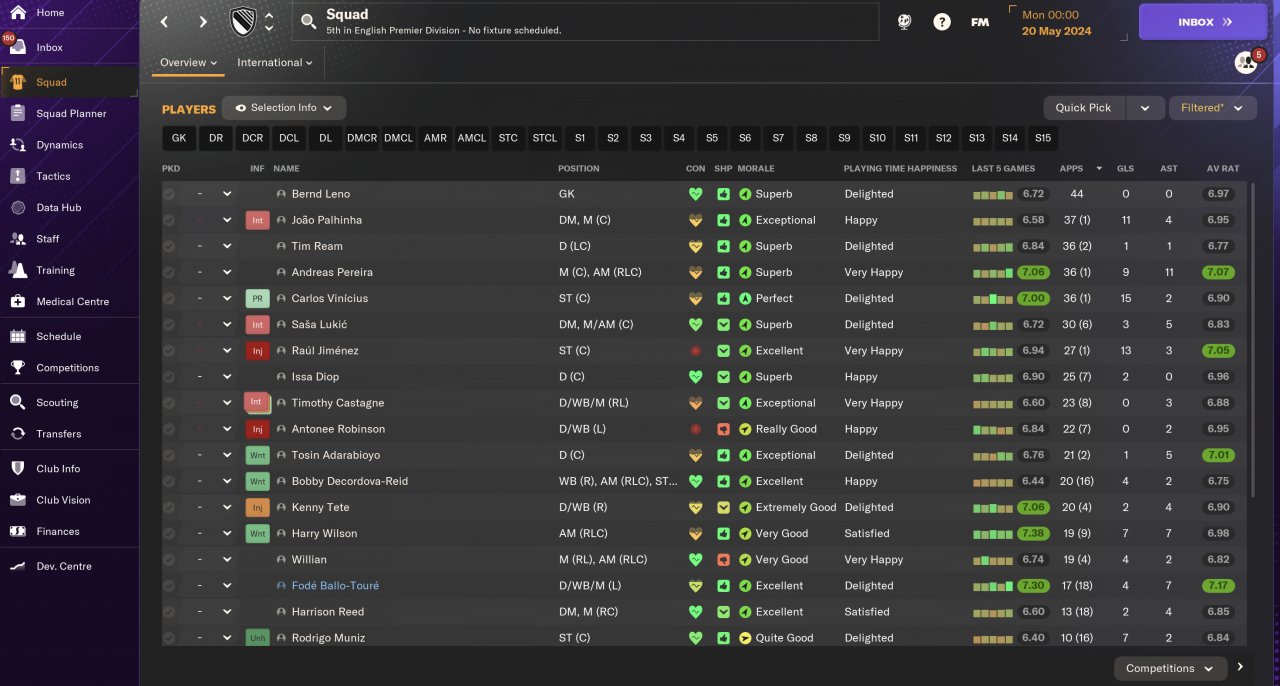Open Inbox from the sidebar
The image size is (1280, 686).
49,47
